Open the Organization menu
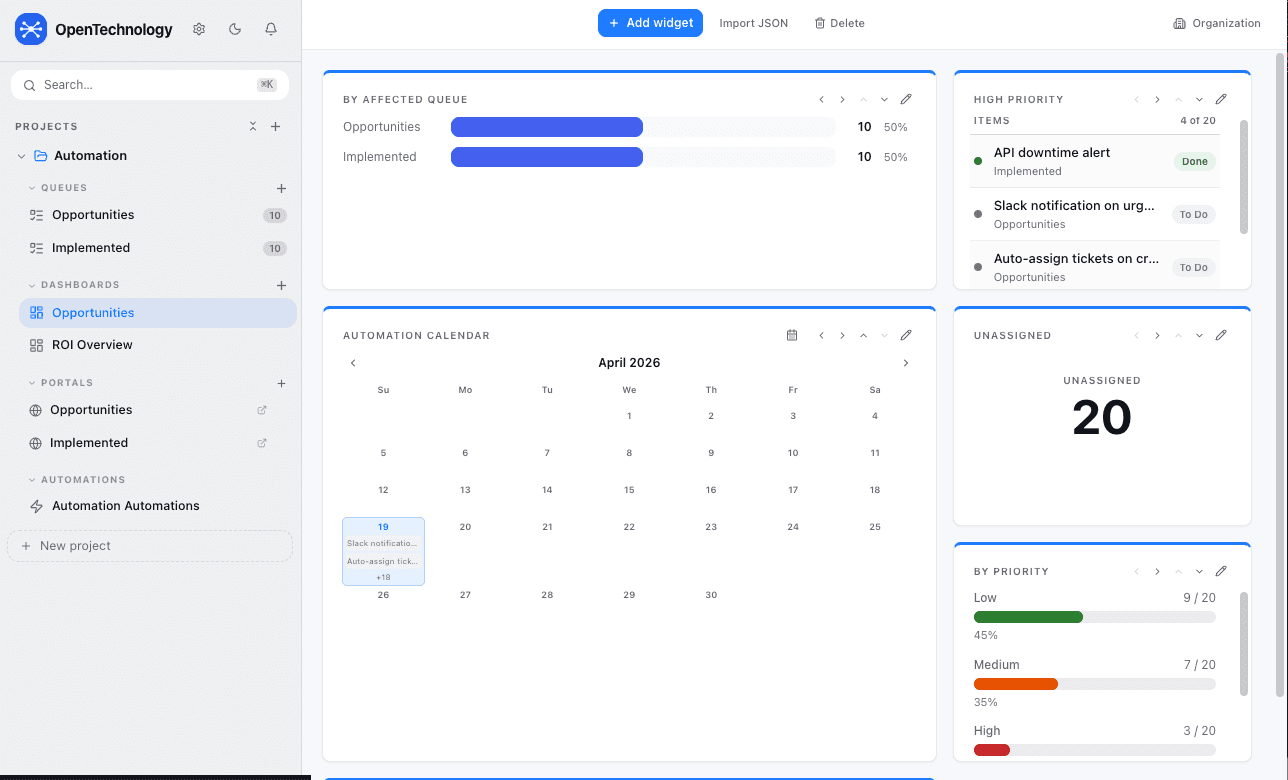Image resolution: width=1288 pixels, height=780 pixels. point(1217,23)
